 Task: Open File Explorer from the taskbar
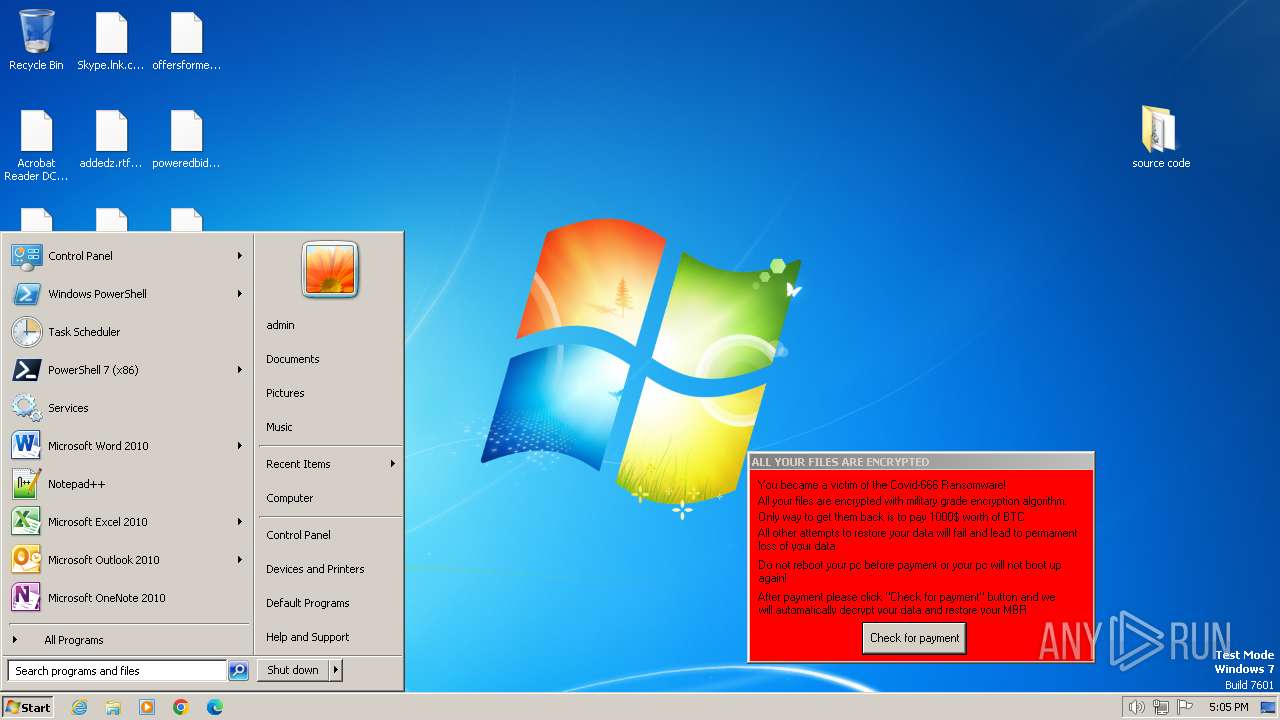(x=113, y=707)
